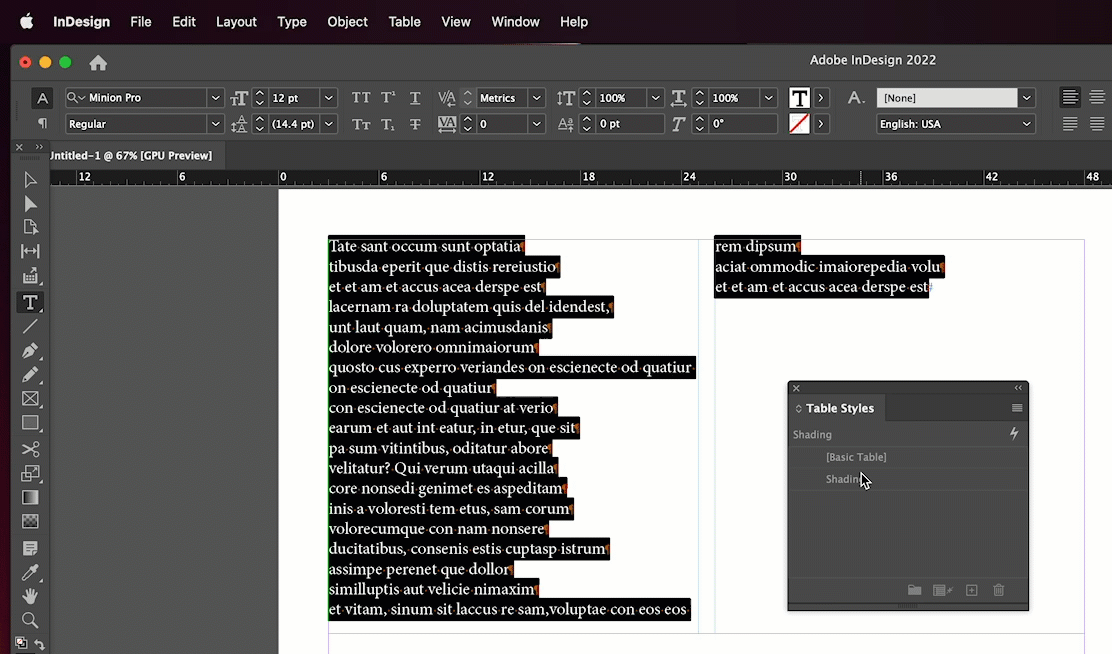The image size is (1112, 654).
Task: Open the Apple menu
Action: (26, 22)
